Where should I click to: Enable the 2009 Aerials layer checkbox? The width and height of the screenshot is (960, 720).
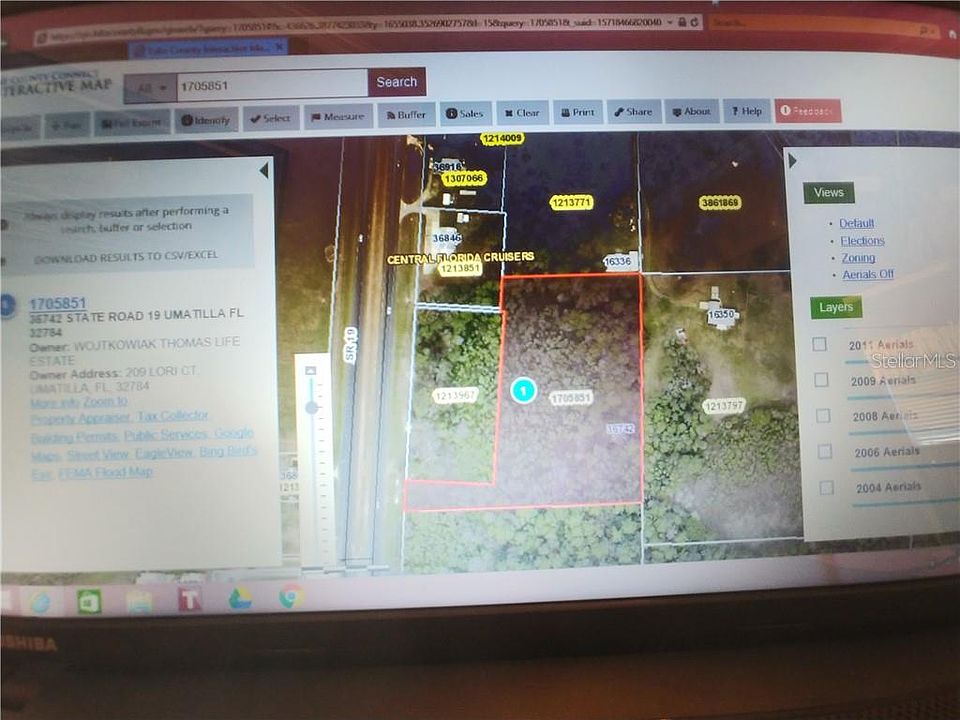[822, 380]
